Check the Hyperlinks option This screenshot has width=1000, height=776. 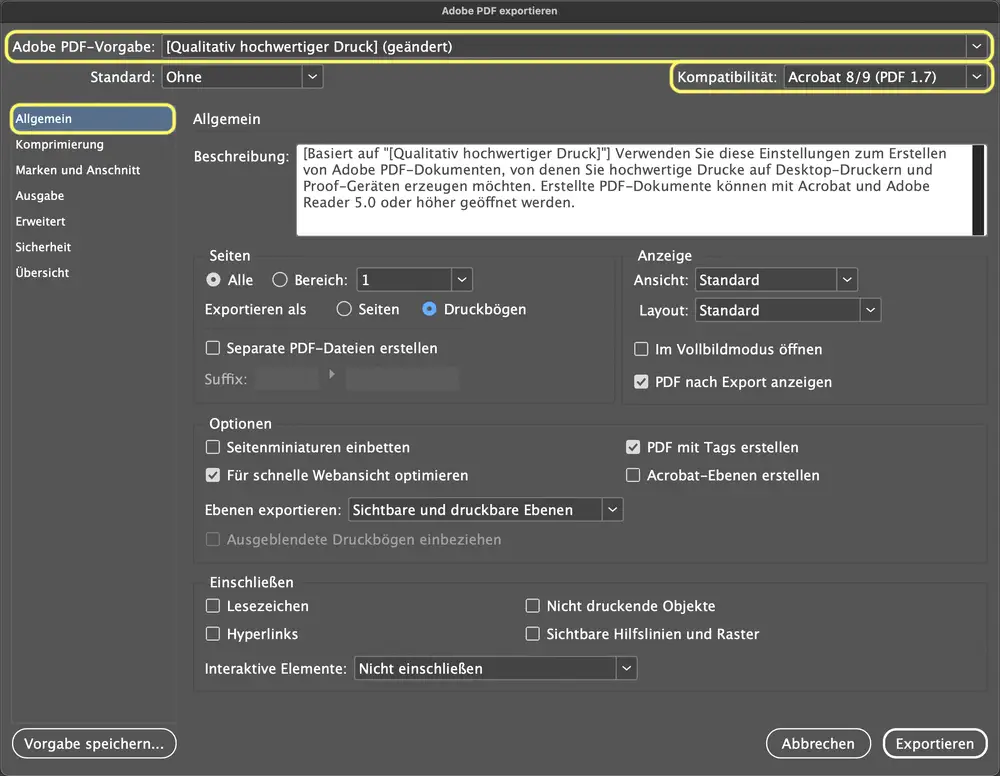pos(213,634)
